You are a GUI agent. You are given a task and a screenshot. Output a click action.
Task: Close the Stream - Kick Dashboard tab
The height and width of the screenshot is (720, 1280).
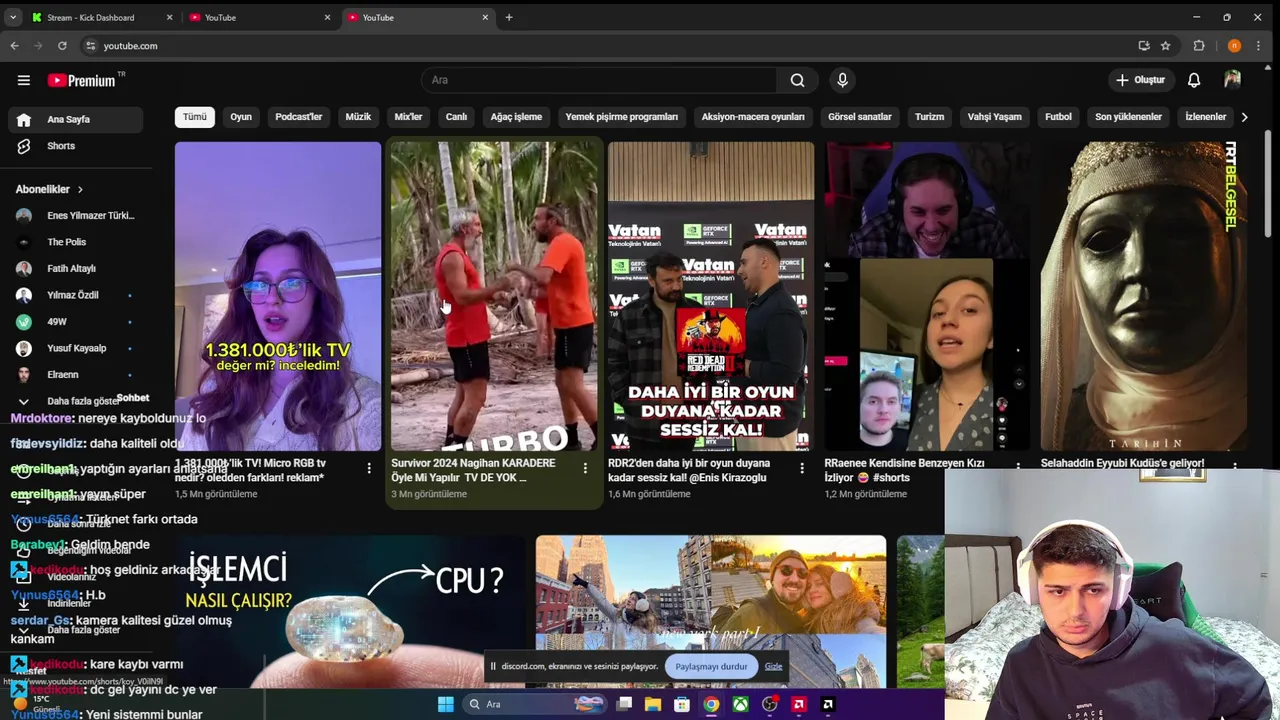coord(169,17)
